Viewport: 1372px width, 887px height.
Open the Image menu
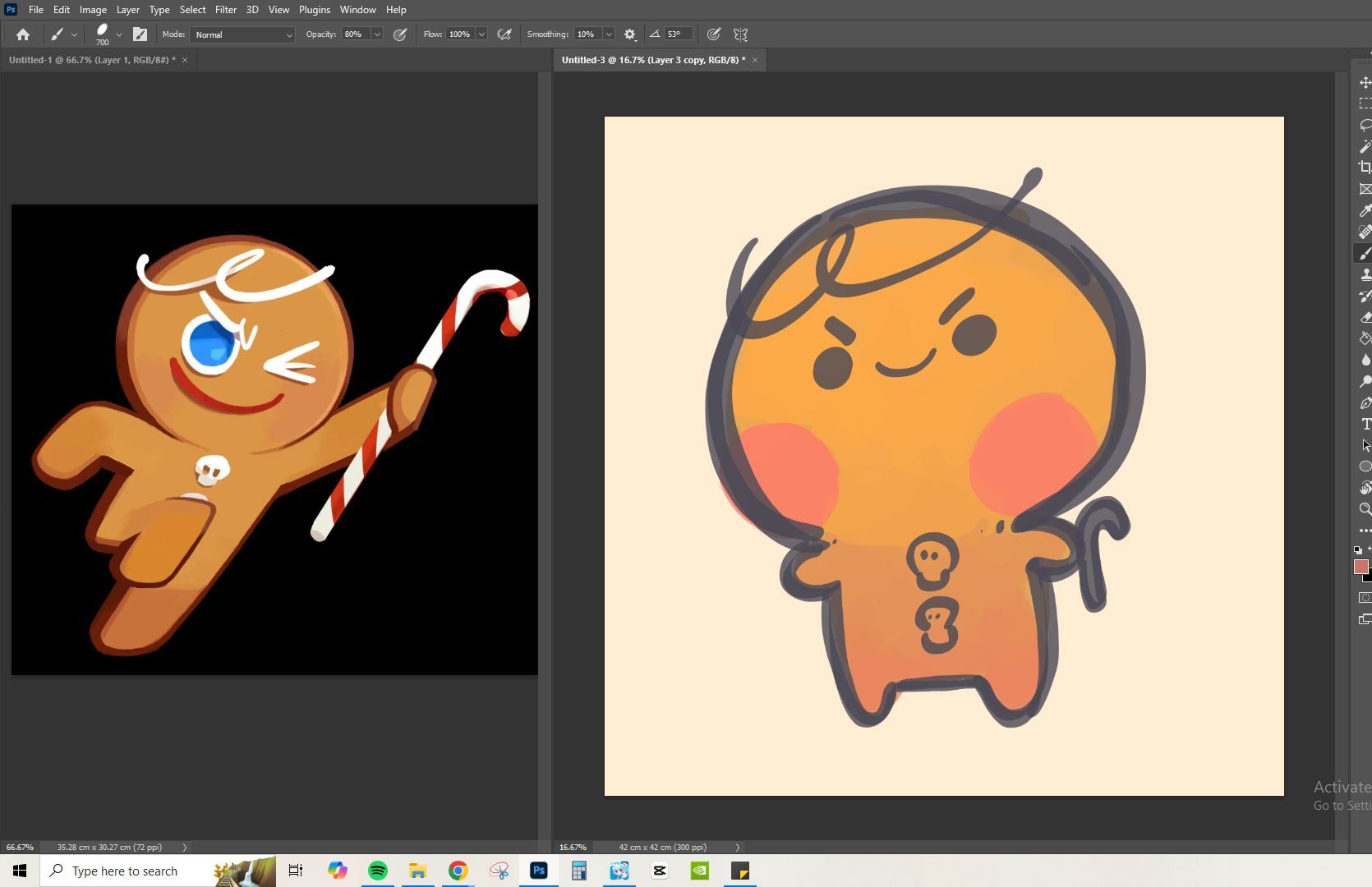(x=93, y=10)
